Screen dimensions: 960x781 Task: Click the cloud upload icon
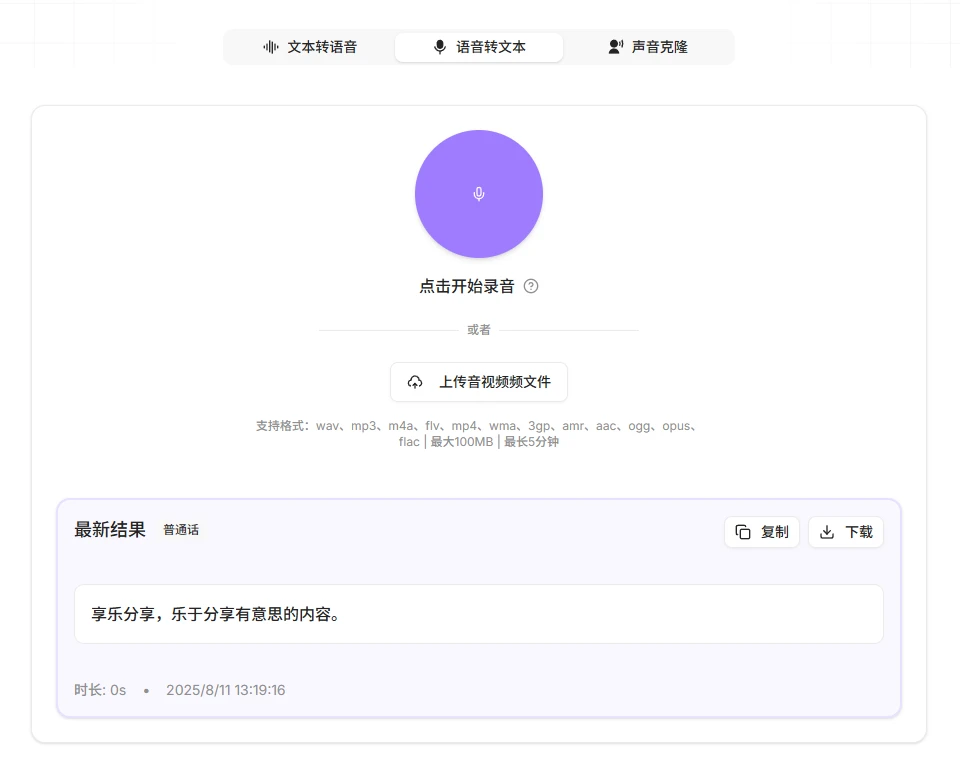[x=415, y=382]
